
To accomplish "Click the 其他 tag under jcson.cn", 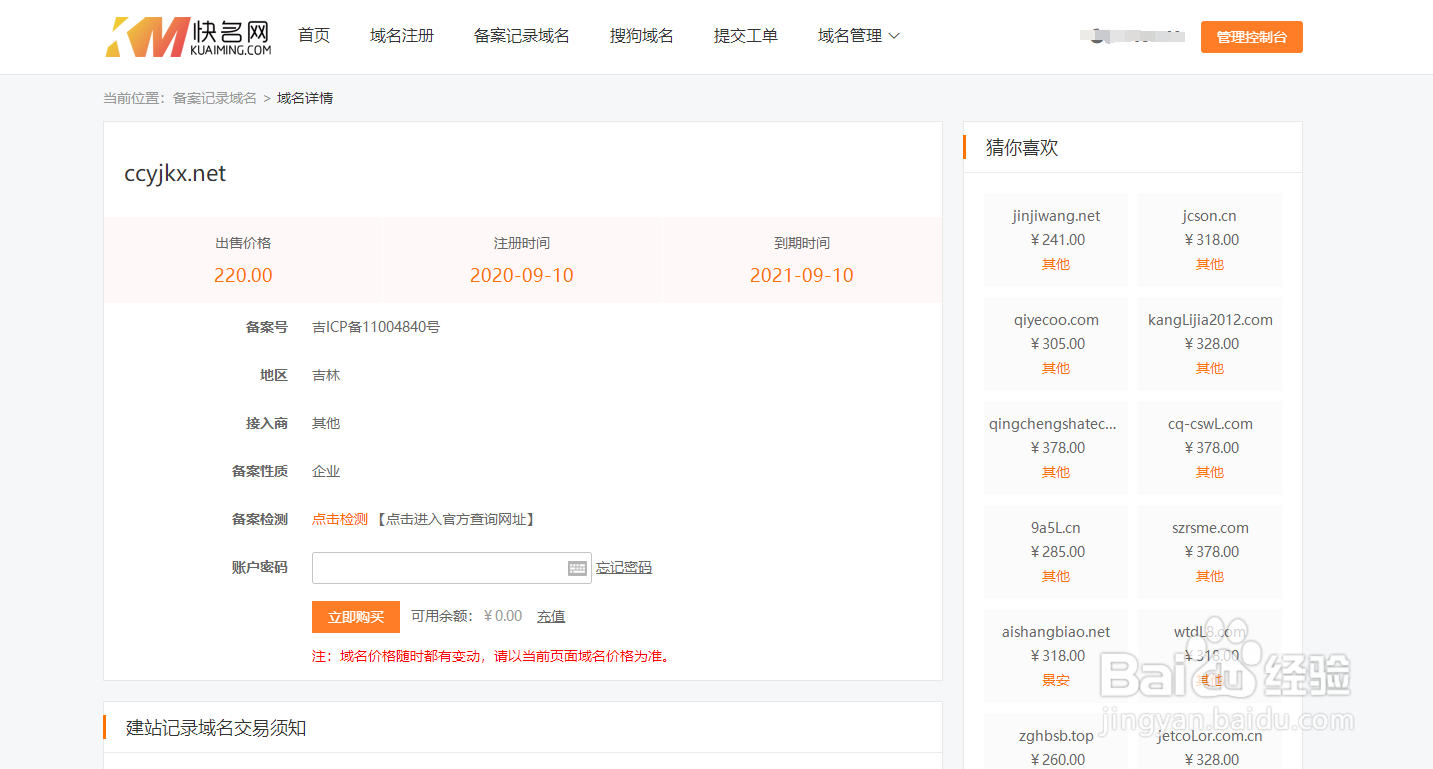I will click(x=1209, y=263).
